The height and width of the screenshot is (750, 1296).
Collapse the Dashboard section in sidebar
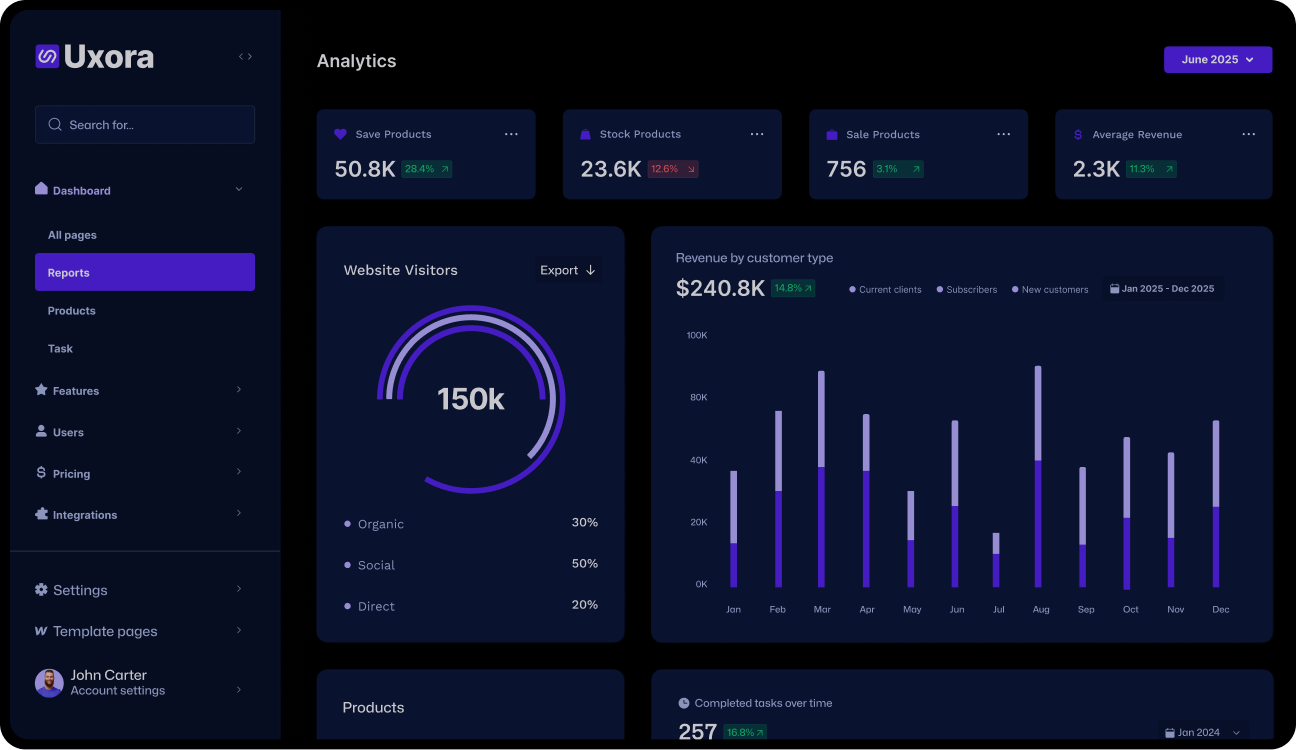(239, 188)
